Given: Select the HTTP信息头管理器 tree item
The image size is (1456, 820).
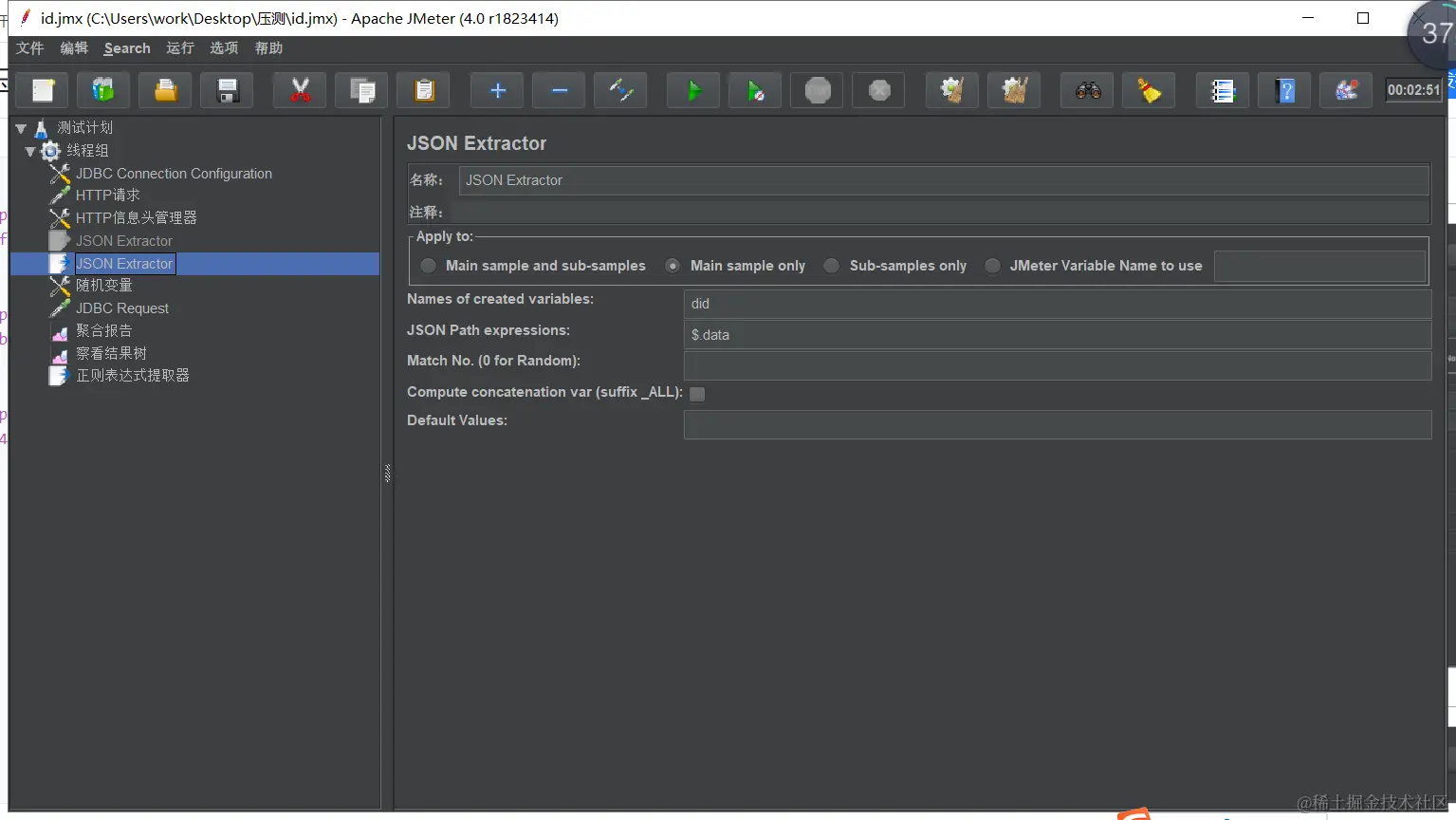Looking at the screenshot, I should (137, 217).
